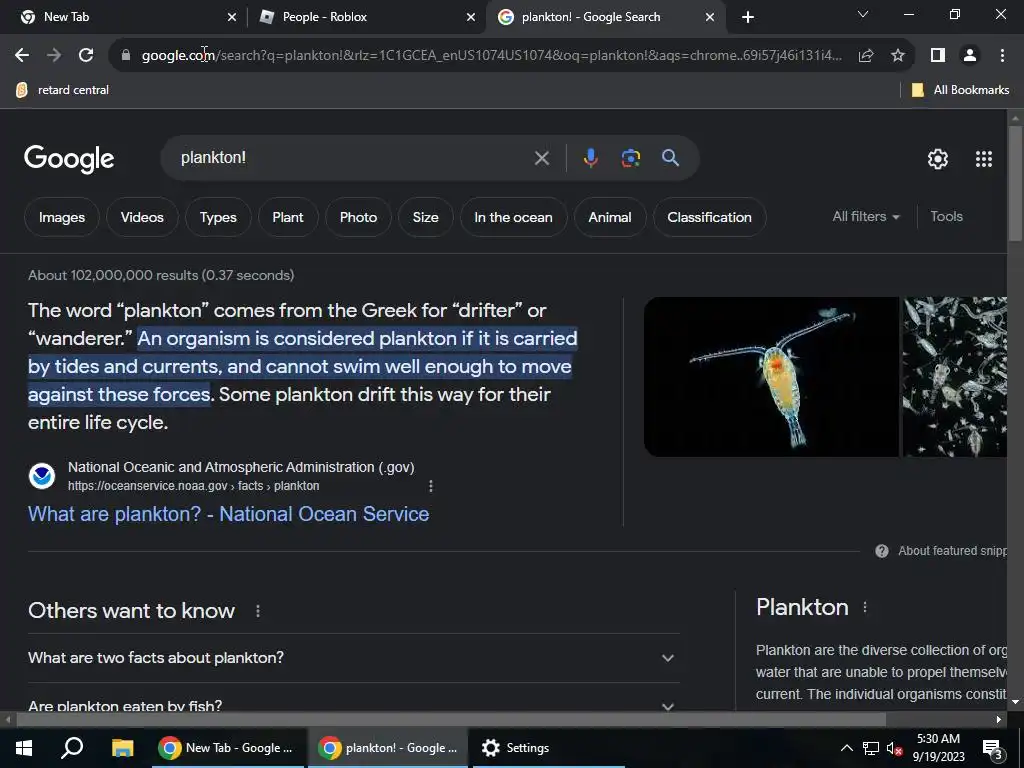View site info via lock icon

[x=126, y=56]
